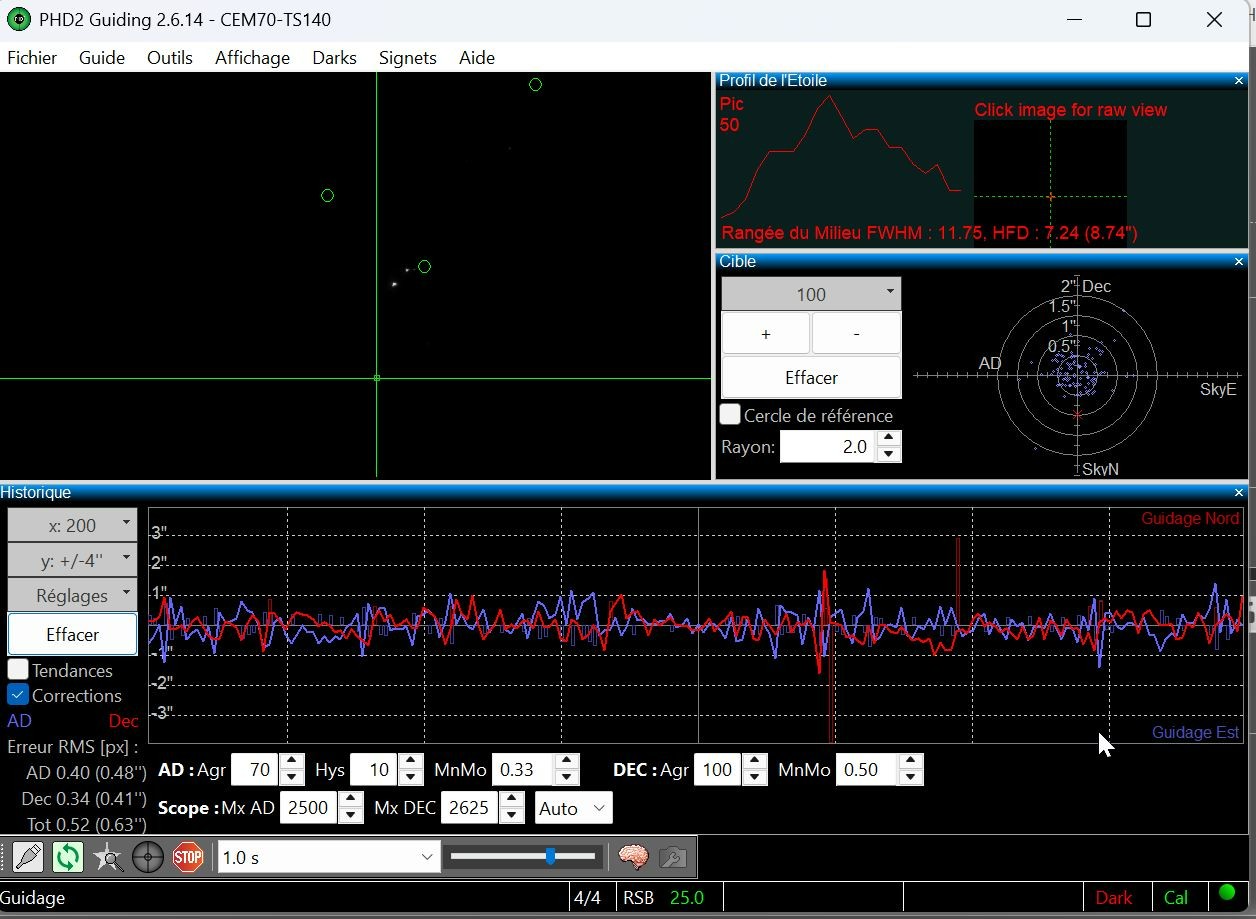Expand the x: 200 scale dropdown
The width and height of the screenshot is (1256, 919).
tap(73, 525)
